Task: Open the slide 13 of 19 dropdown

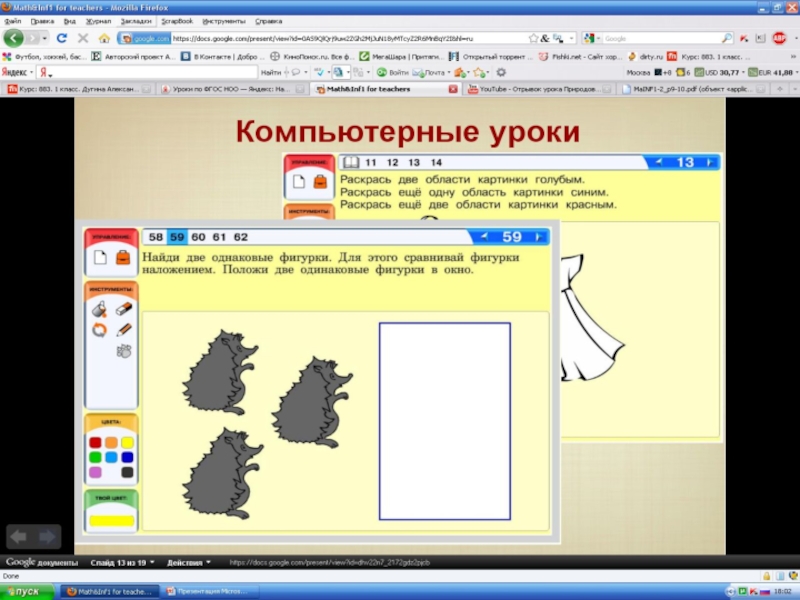Action: [x=118, y=562]
